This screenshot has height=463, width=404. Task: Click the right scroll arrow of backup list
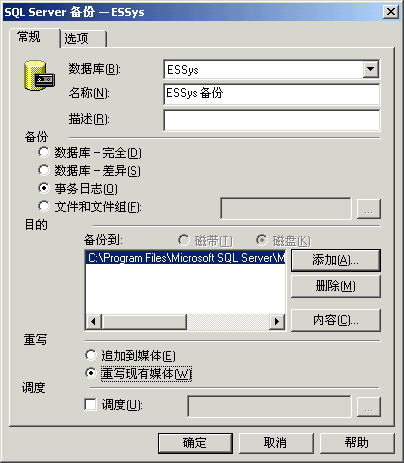pyautogui.click(x=277, y=322)
